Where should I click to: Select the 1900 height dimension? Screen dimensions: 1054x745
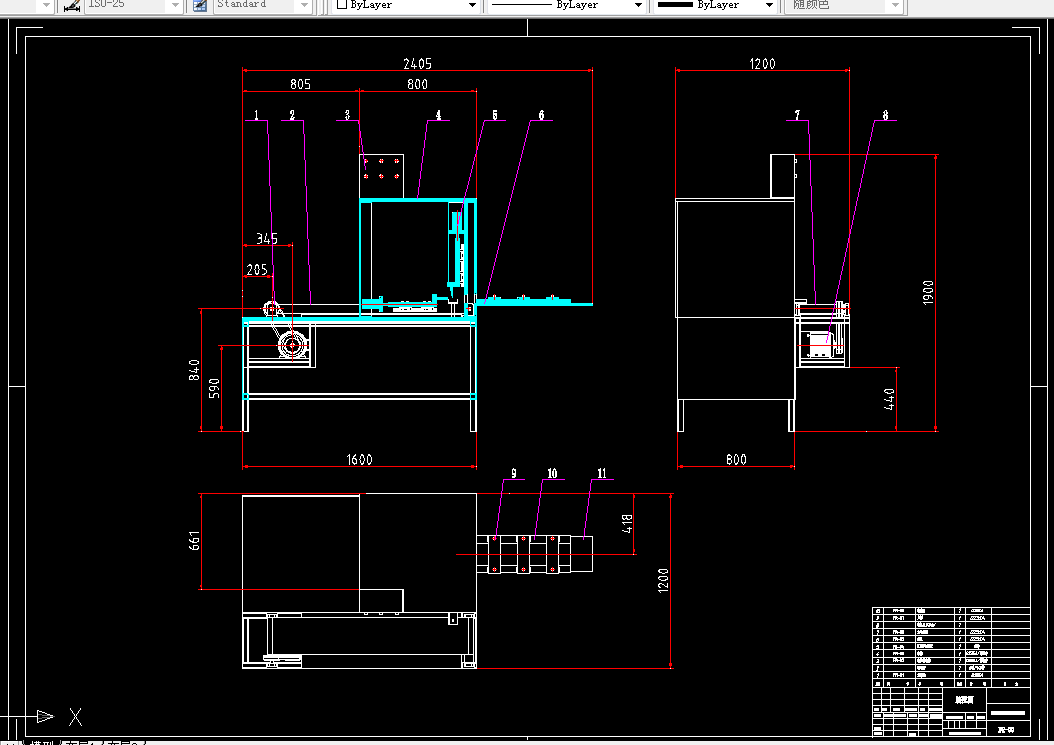click(928, 293)
